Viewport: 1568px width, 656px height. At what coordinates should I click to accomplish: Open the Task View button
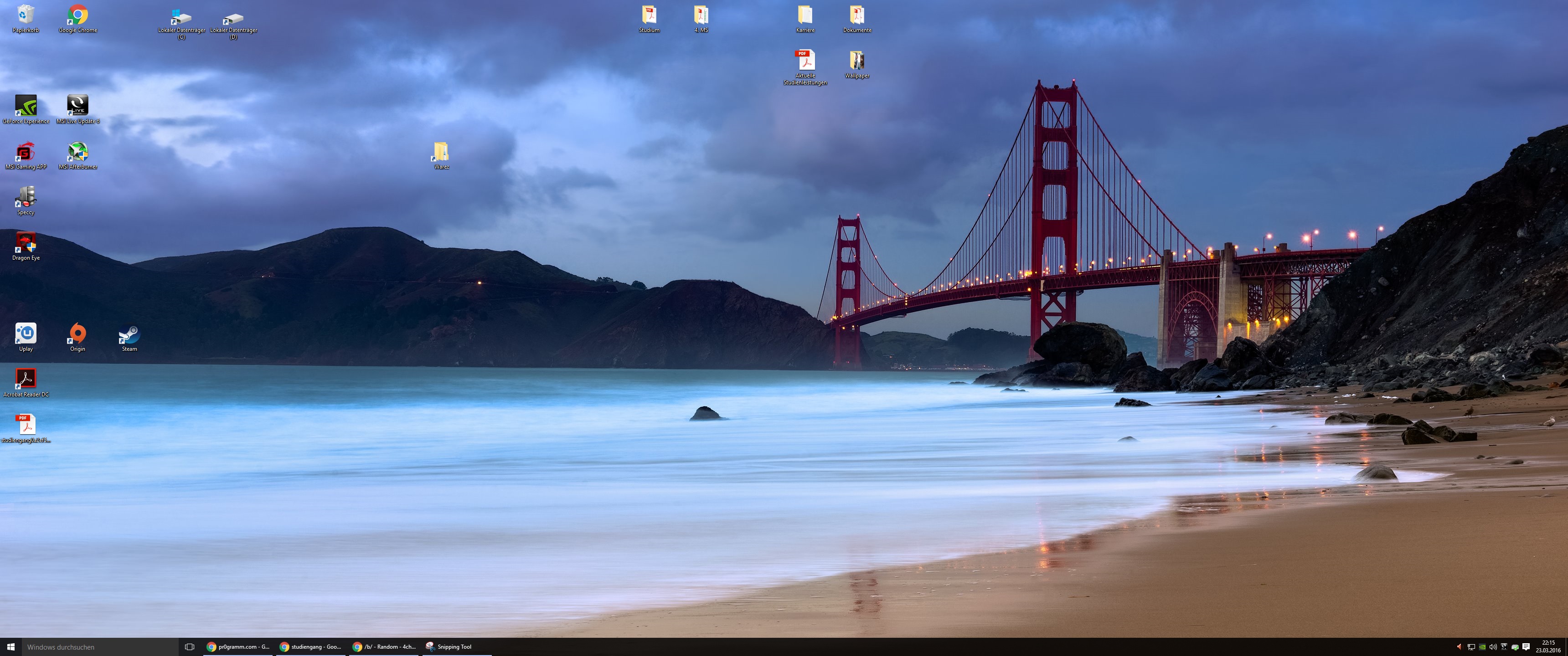pyautogui.click(x=189, y=647)
